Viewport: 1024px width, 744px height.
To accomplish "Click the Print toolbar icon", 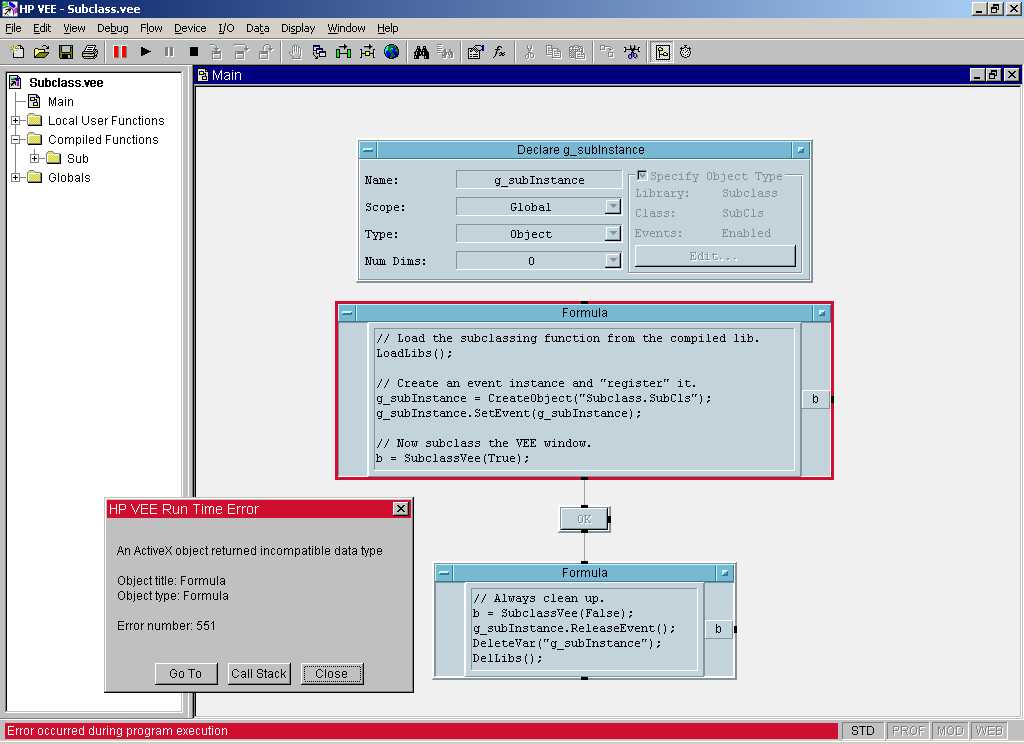I will coord(90,52).
